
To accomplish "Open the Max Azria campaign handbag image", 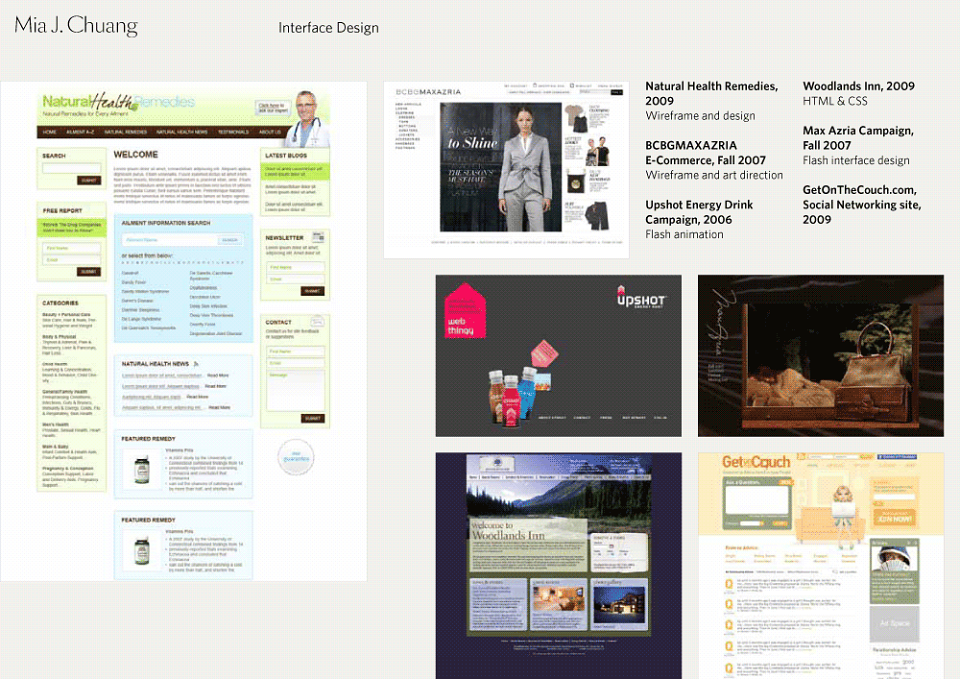I will [x=820, y=356].
